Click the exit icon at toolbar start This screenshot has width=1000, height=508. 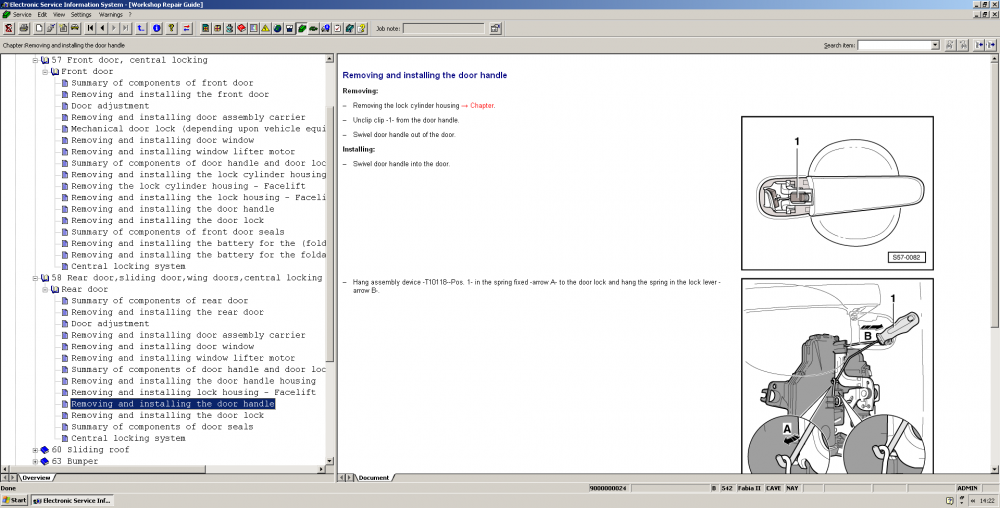click(x=9, y=28)
